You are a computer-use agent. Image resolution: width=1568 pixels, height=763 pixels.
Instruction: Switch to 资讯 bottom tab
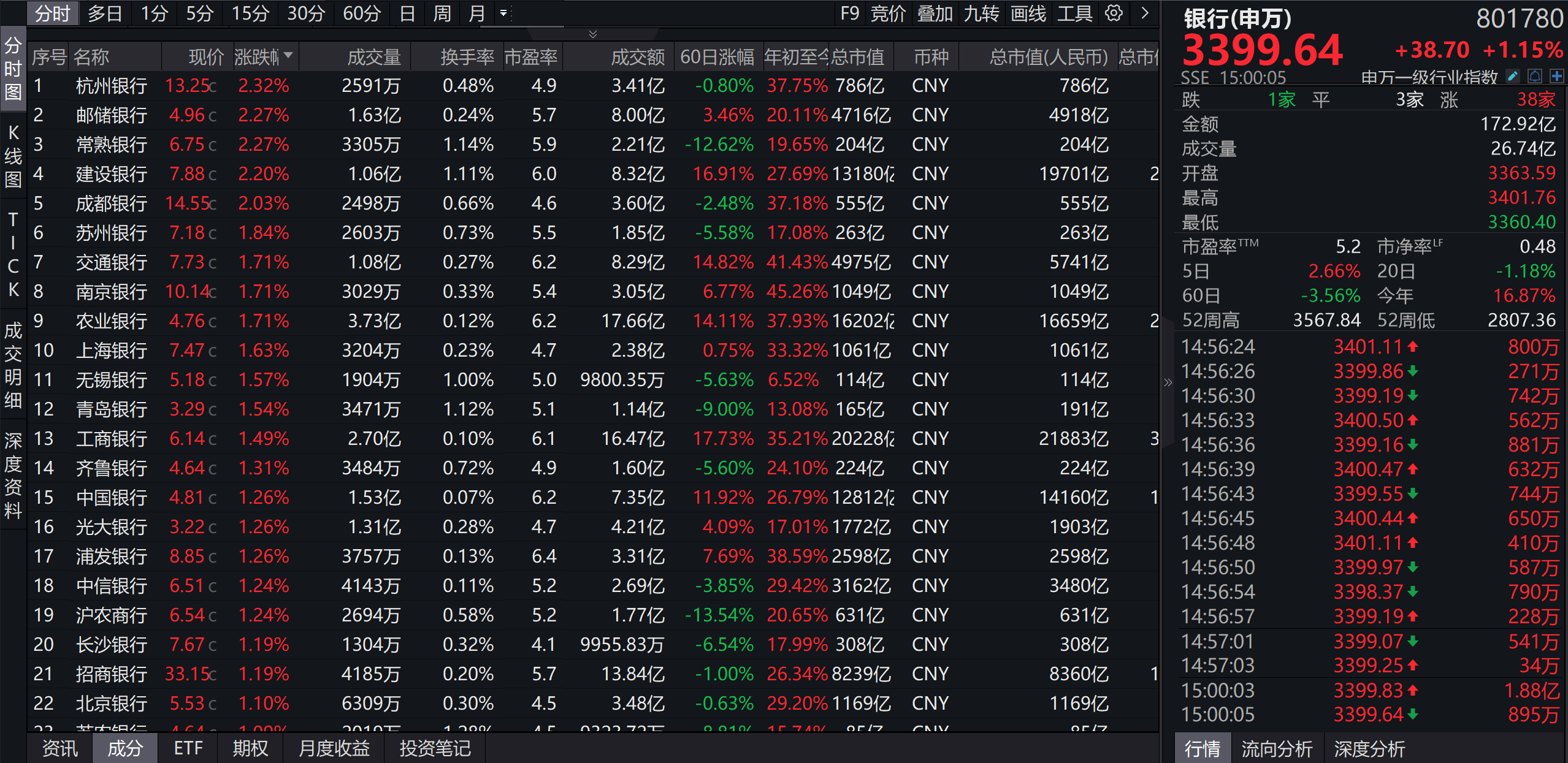click(59, 748)
